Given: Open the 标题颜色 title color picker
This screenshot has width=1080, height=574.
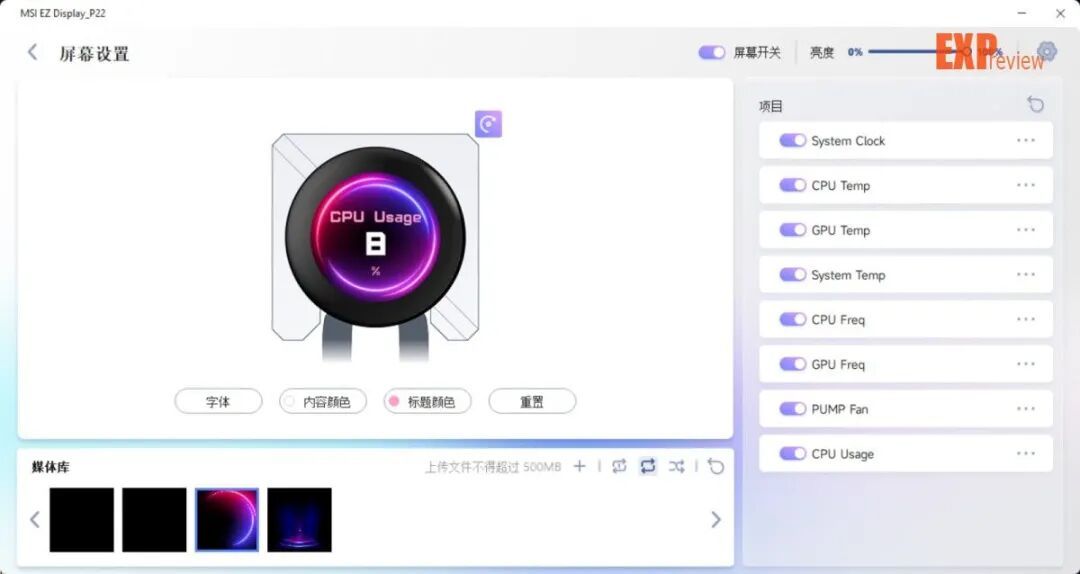Looking at the screenshot, I should (428, 402).
